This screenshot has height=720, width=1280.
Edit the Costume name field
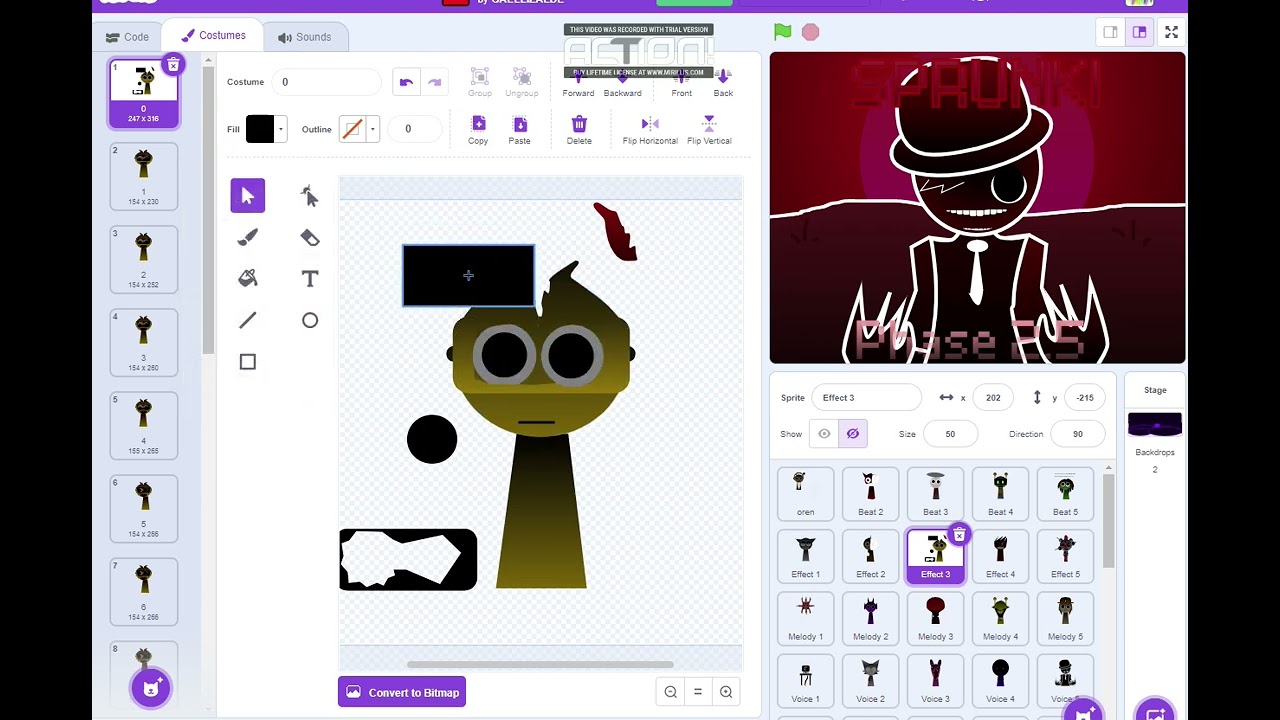[x=328, y=82]
